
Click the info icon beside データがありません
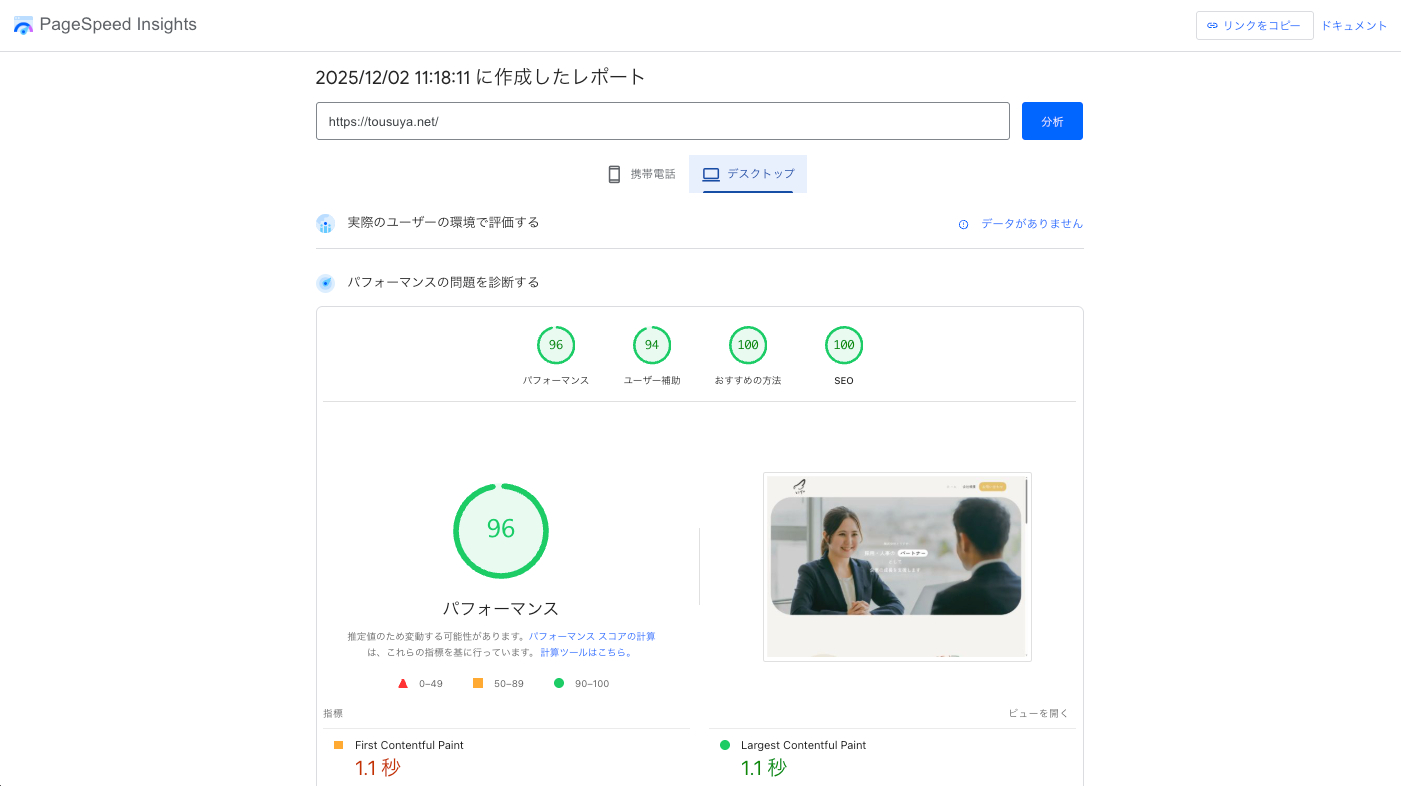pyautogui.click(x=963, y=224)
